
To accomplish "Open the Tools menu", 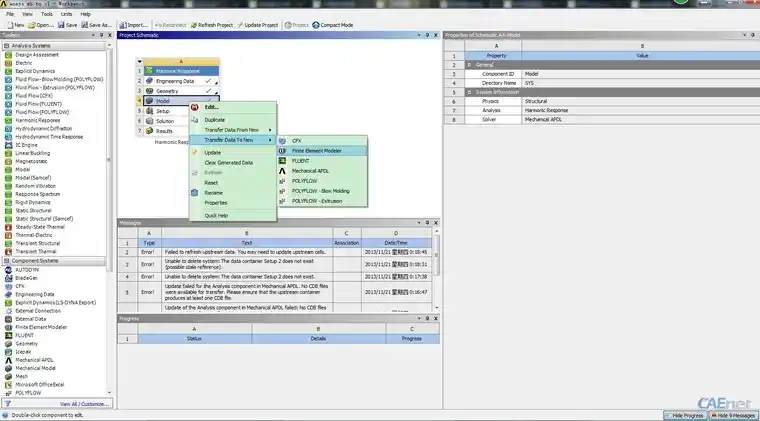I will pyautogui.click(x=47, y=14).
